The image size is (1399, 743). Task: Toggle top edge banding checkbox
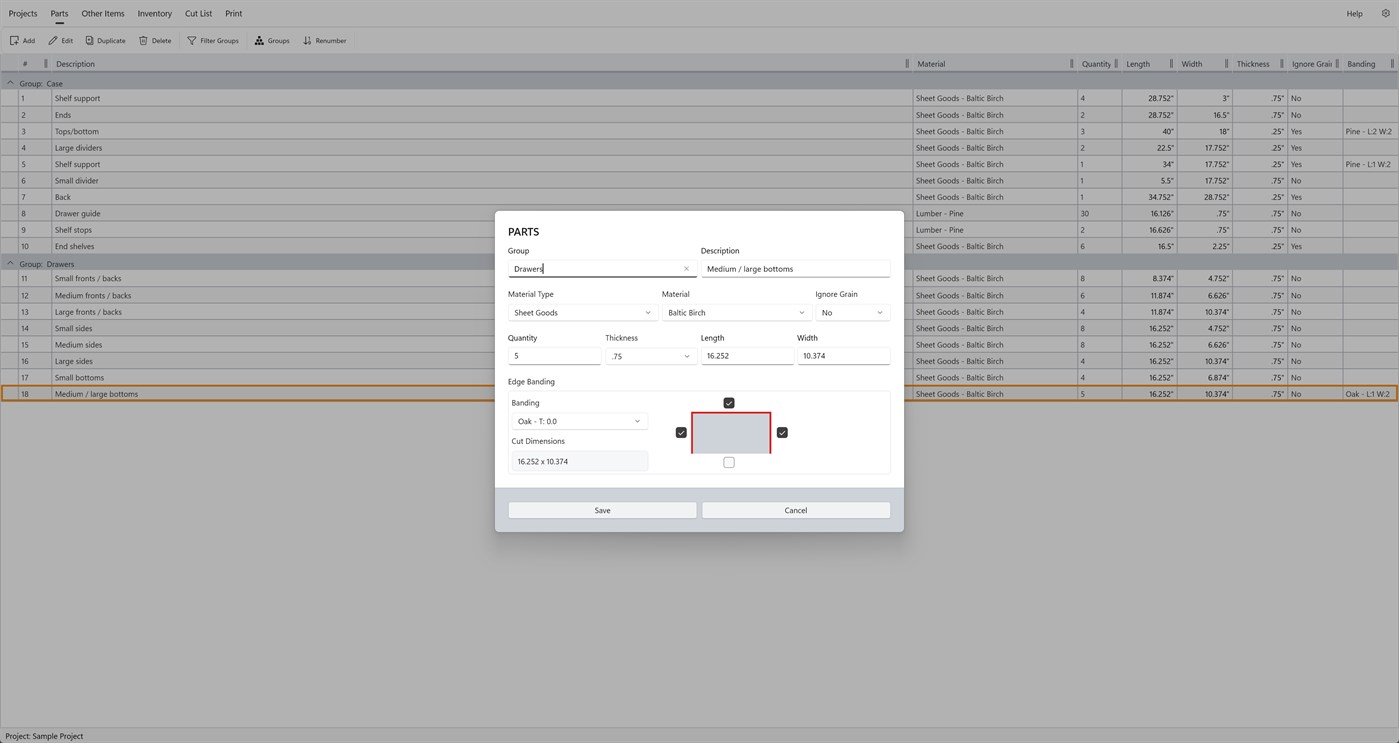click(729, 403)
